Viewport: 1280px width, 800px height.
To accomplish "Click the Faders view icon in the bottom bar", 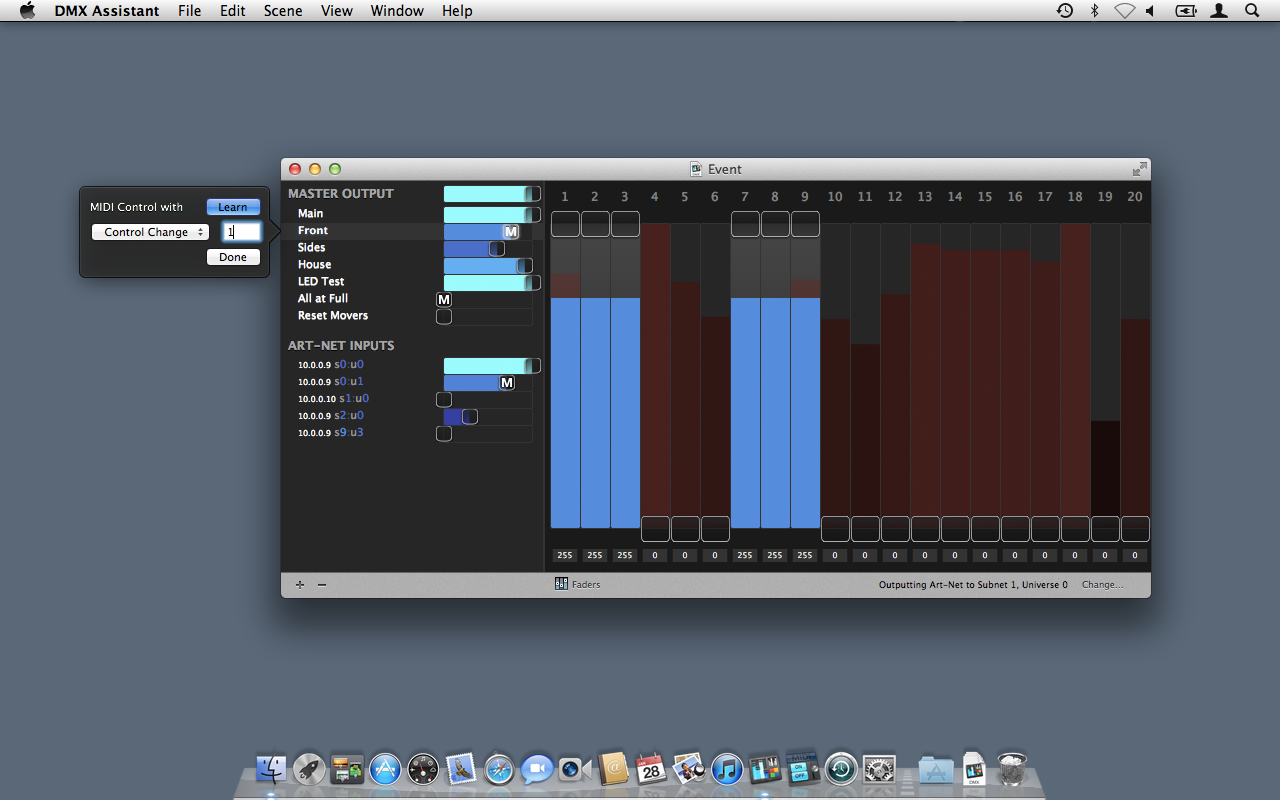I will 562,584.
